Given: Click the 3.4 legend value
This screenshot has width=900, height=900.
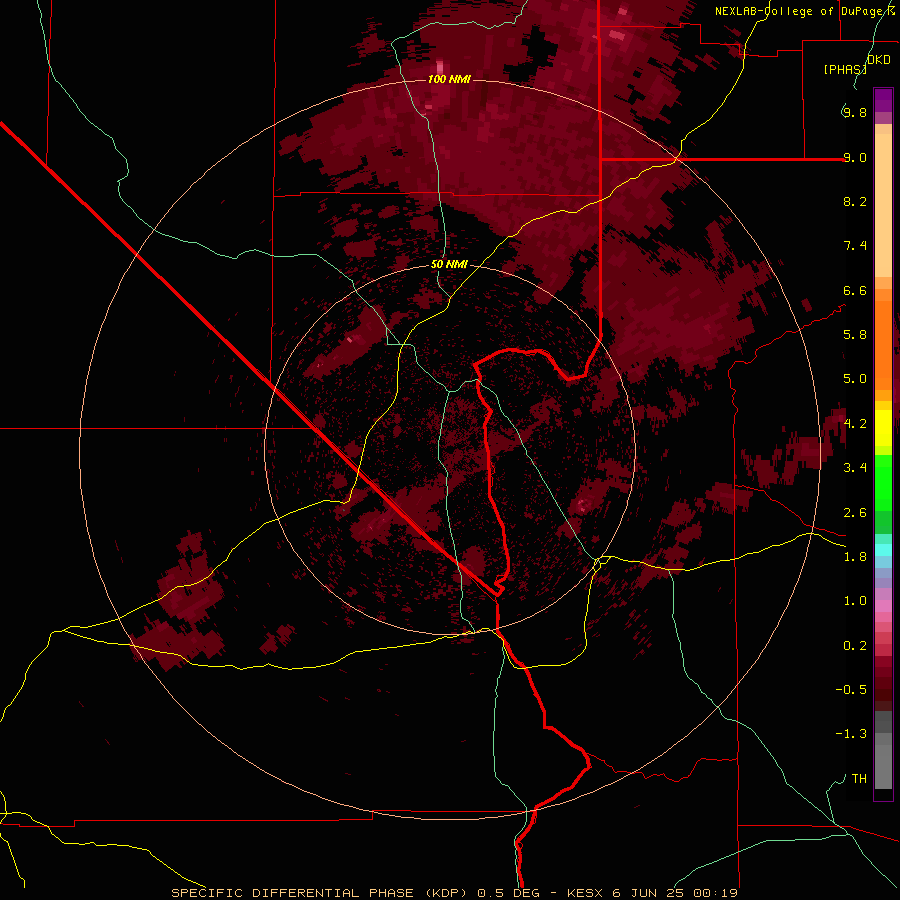Looking at the screenshot, I should (855, 468).
